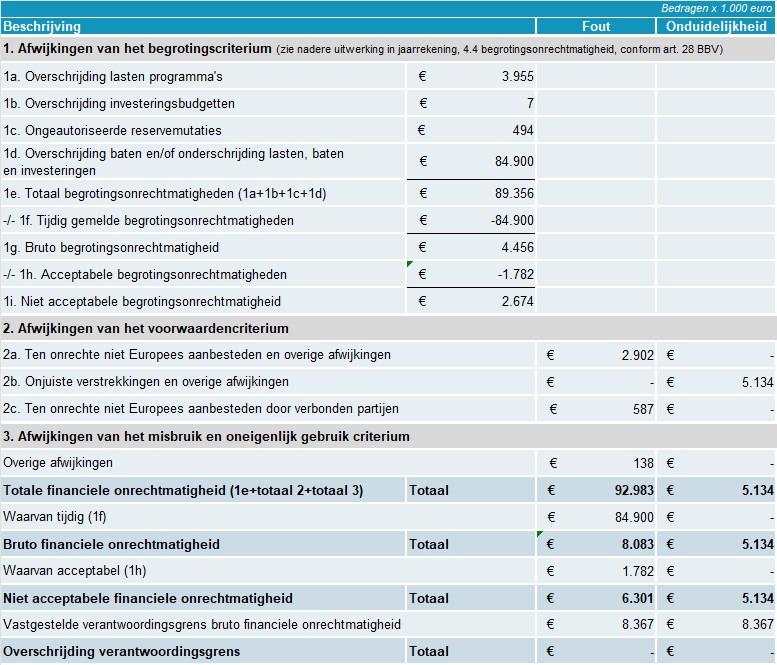Select the value 7 in row 1b
Screen dimensions: 777x665
tap(530, 104)
